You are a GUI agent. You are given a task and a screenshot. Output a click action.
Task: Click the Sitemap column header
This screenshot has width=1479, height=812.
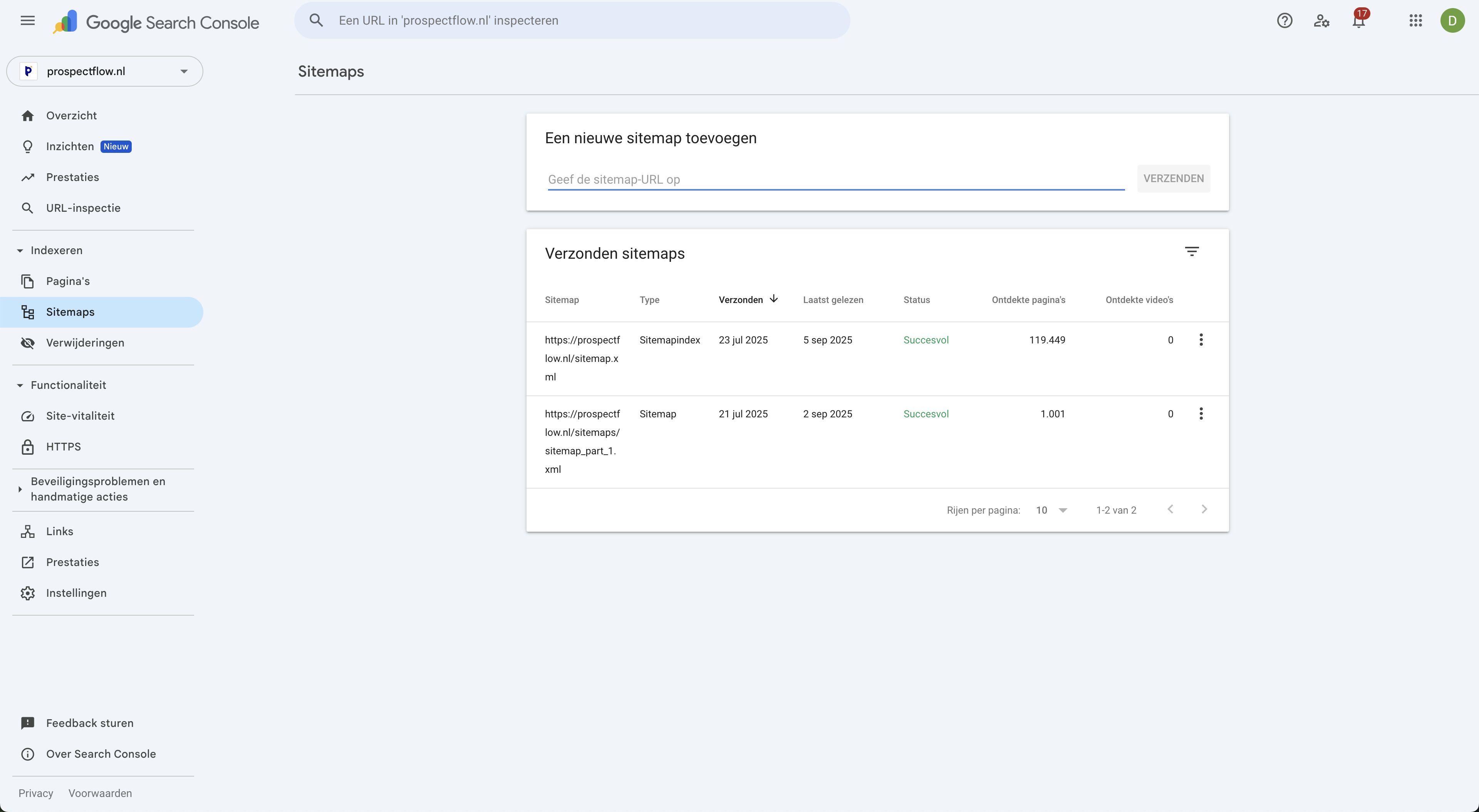click(562, 300)
